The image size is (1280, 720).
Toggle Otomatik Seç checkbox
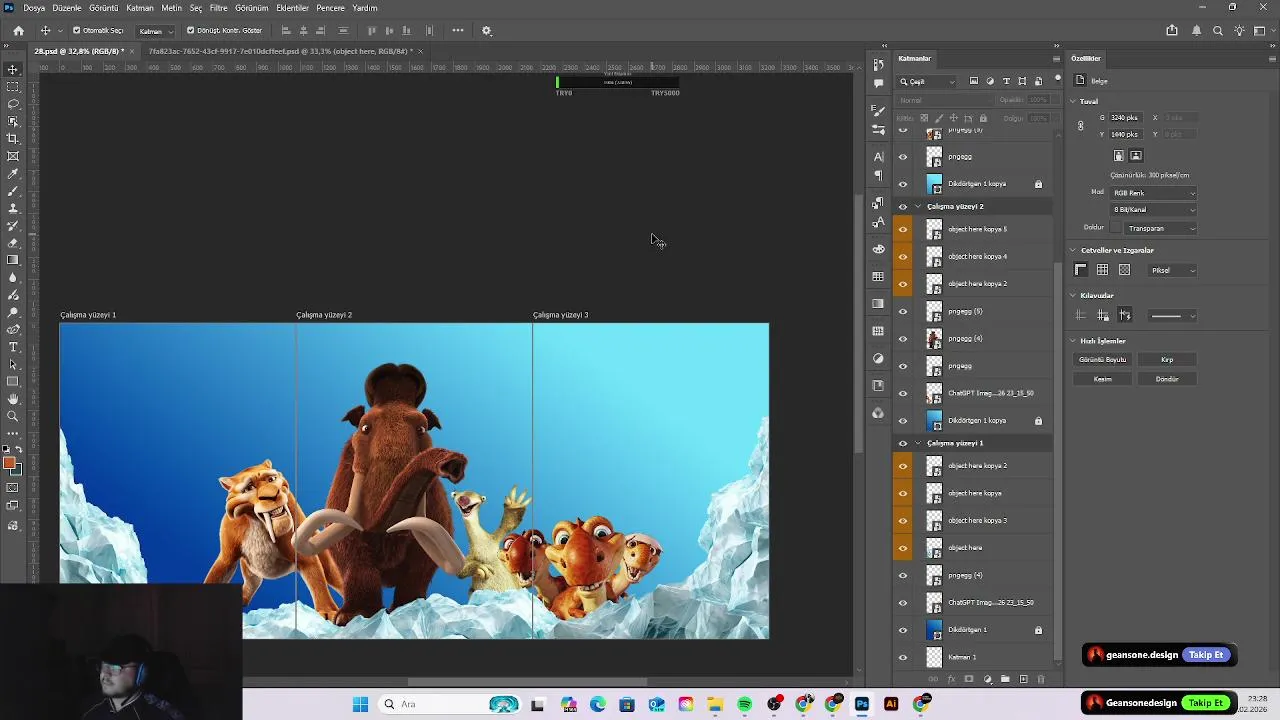(x=76, y=30)
